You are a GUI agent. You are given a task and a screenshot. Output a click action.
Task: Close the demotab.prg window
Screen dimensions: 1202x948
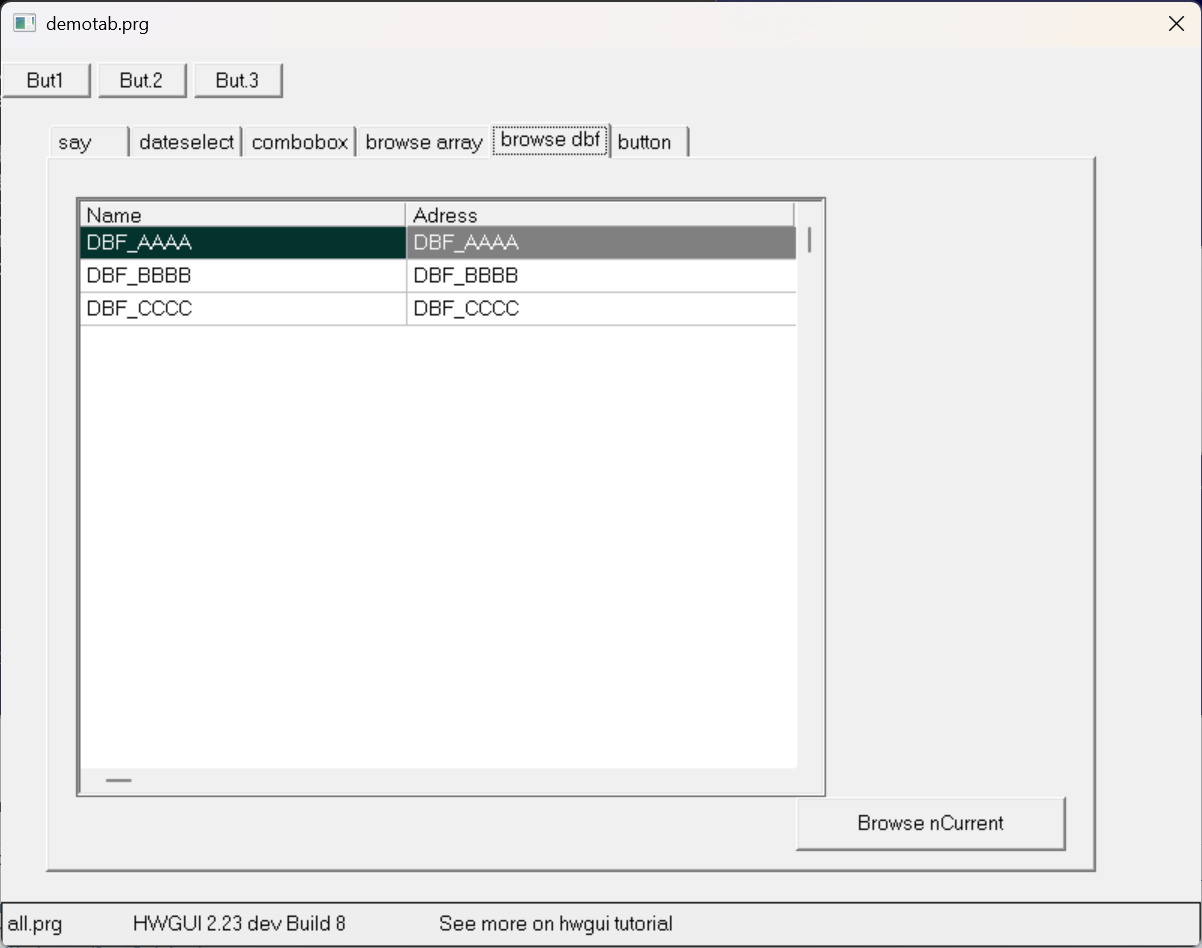click(1176, 24)
